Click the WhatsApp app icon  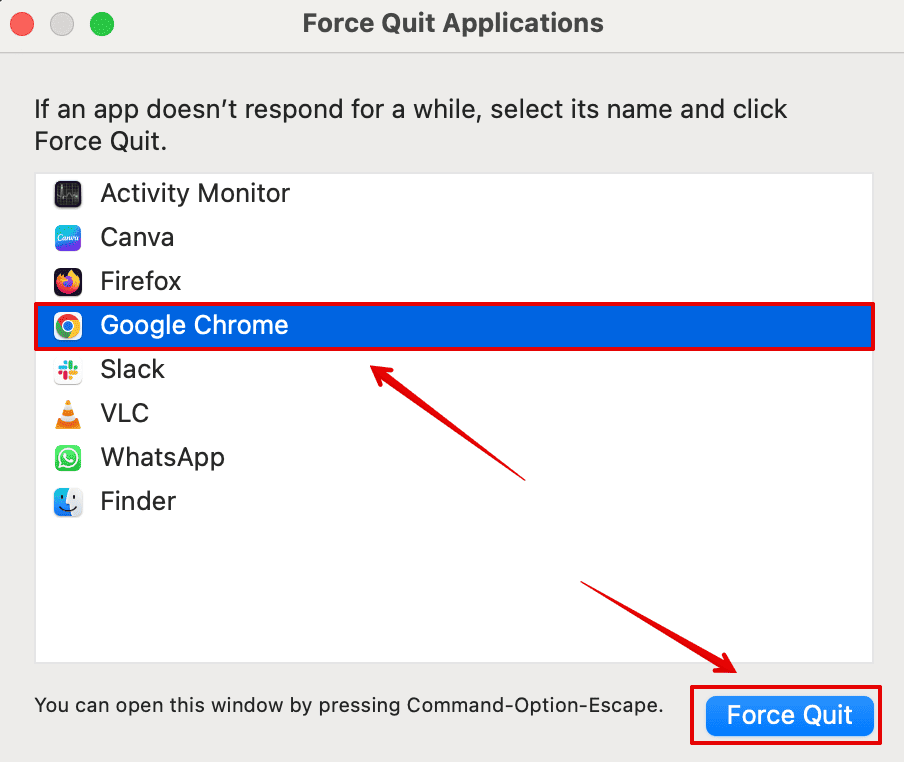(x=68, y=458)
